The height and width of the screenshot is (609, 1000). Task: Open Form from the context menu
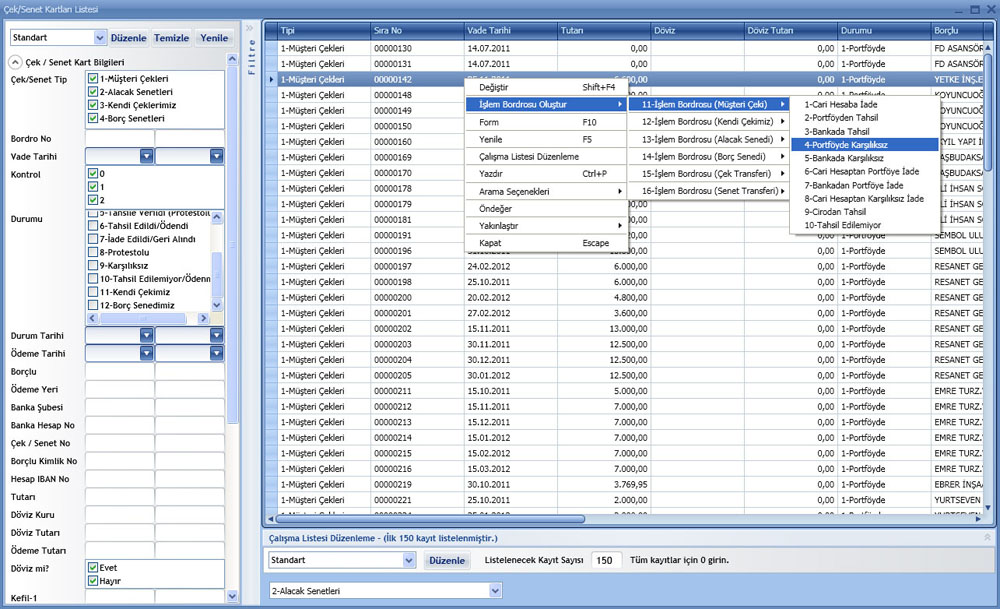[547, 122]
